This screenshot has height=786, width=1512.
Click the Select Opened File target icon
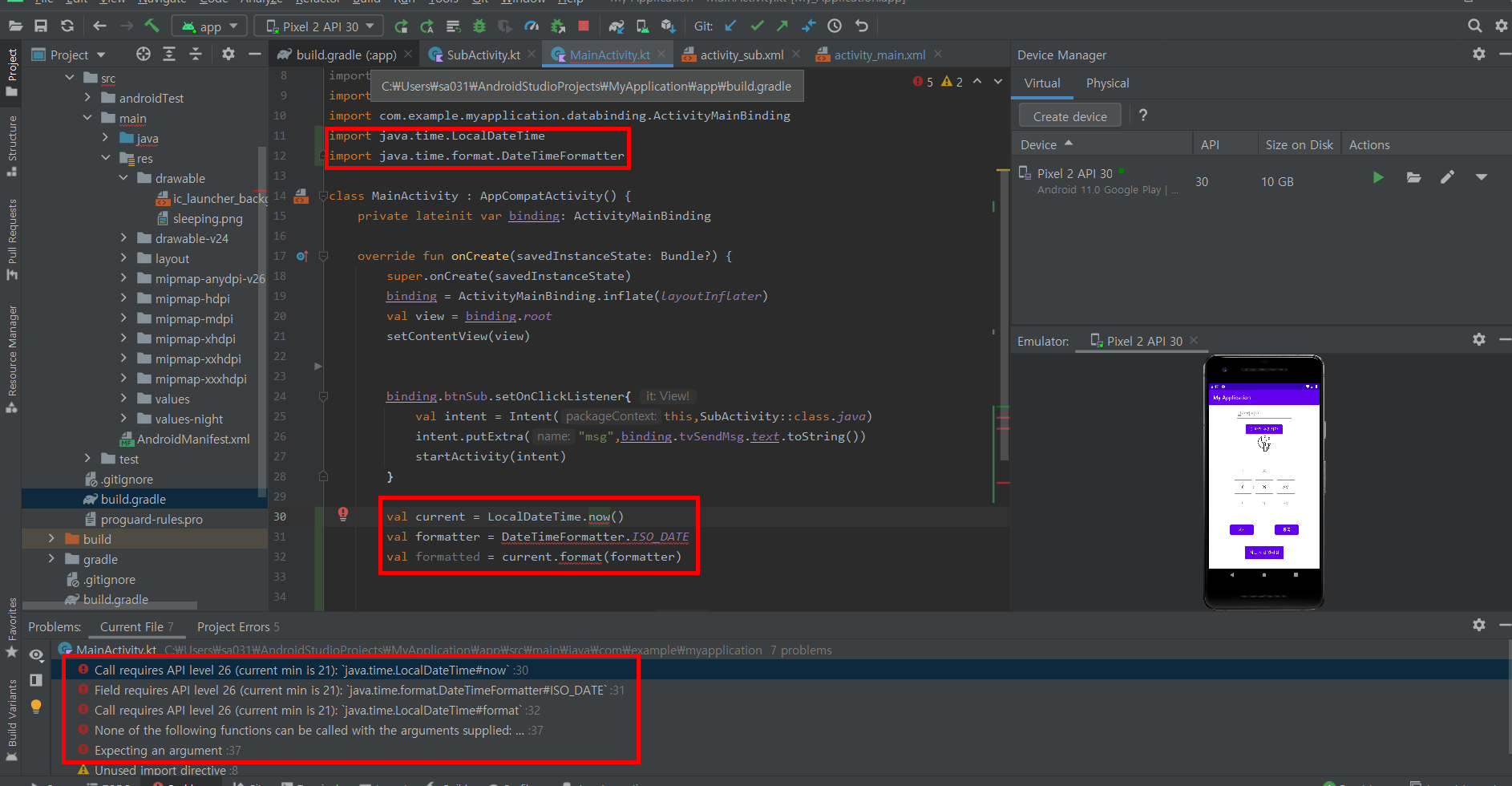point(144,55)
